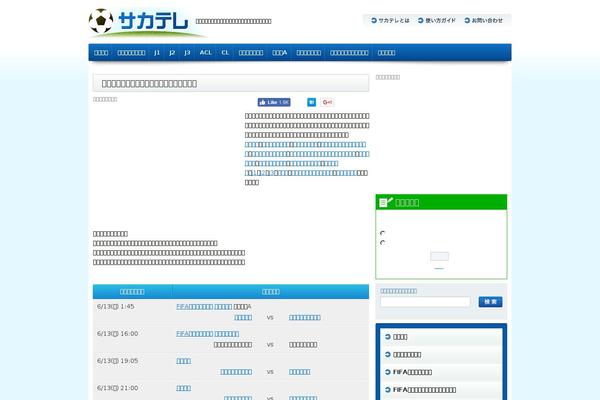Viewport: 600px width, 400px height.
Task: Open the J3 navigation tab
Action: 187,52
